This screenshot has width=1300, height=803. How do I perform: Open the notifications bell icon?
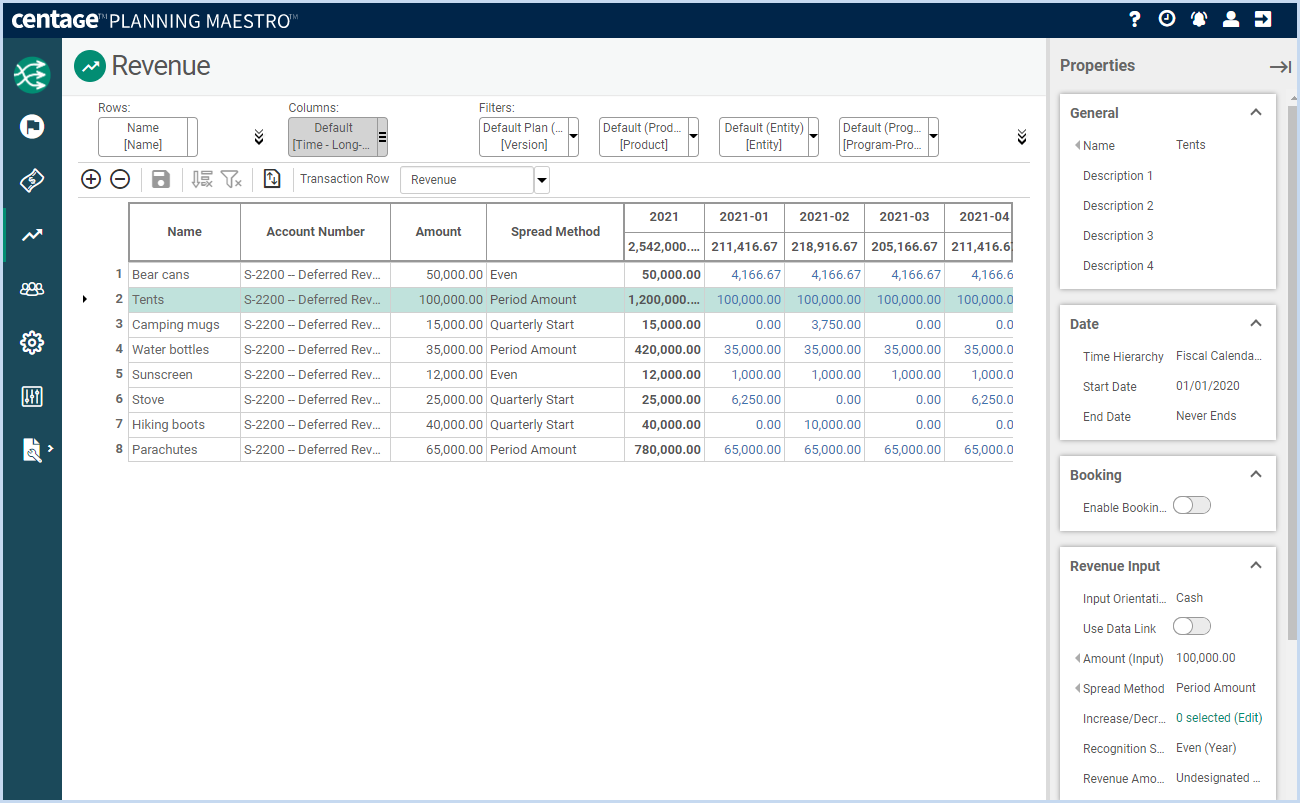click(x=1199, y=19)
